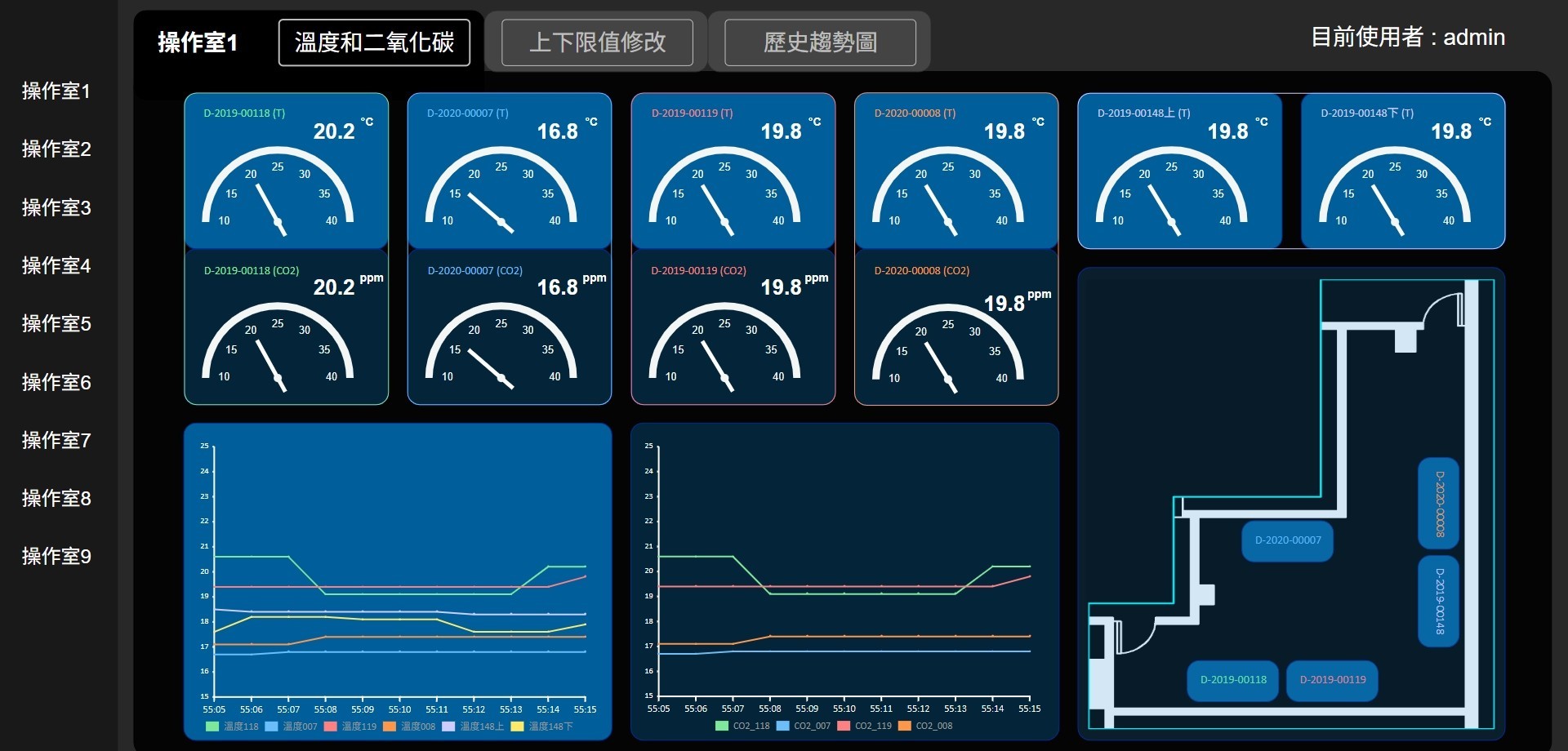The image size is (1568, 751).
Task: Select the D-2019-00148下 (T) gauge
Action: click(1402, 171)
